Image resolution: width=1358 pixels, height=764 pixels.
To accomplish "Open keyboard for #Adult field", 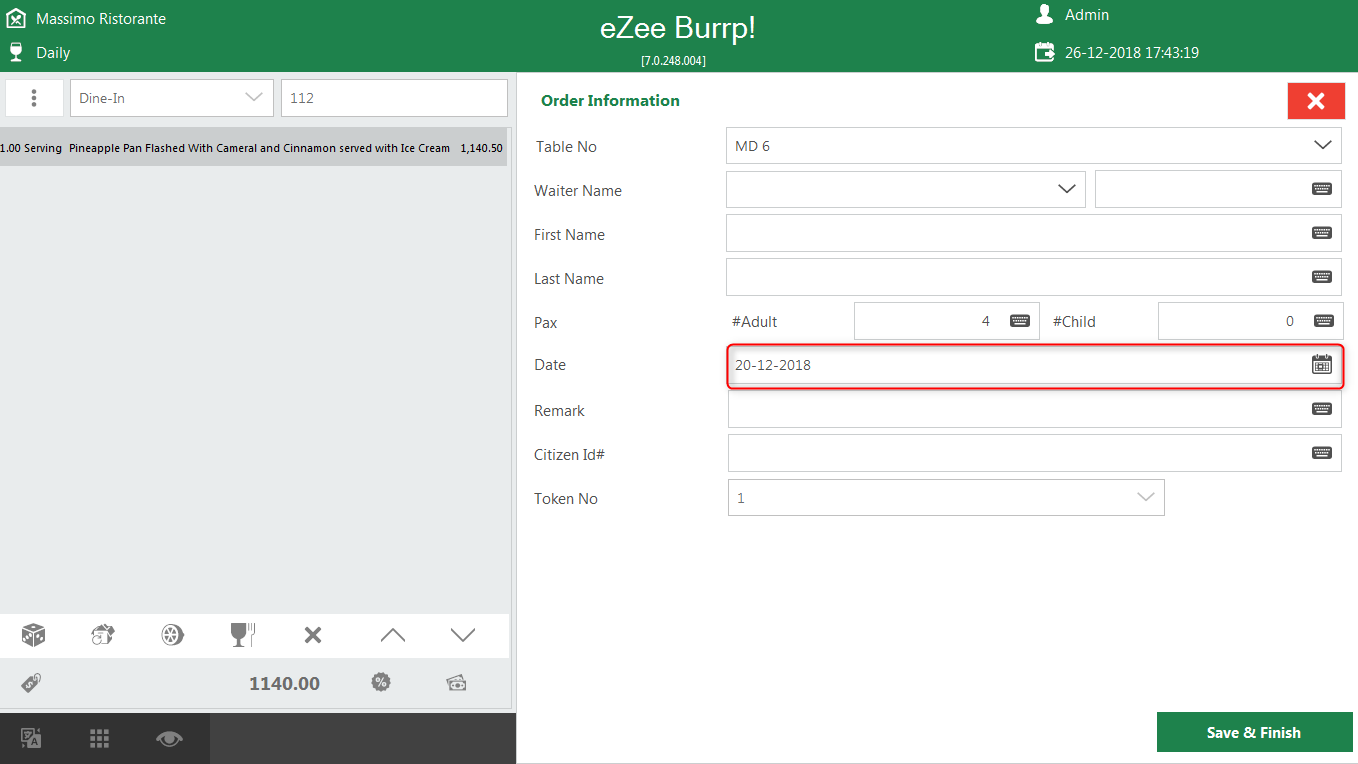I will pos(1019,321).
